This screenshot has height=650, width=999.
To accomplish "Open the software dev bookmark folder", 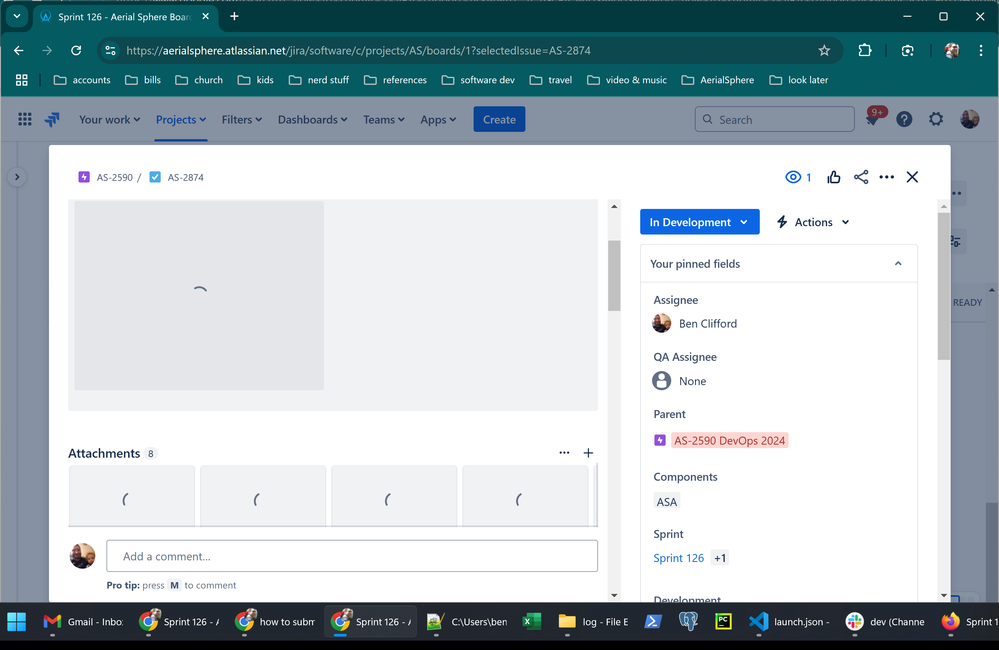I will tap(478, 80).
